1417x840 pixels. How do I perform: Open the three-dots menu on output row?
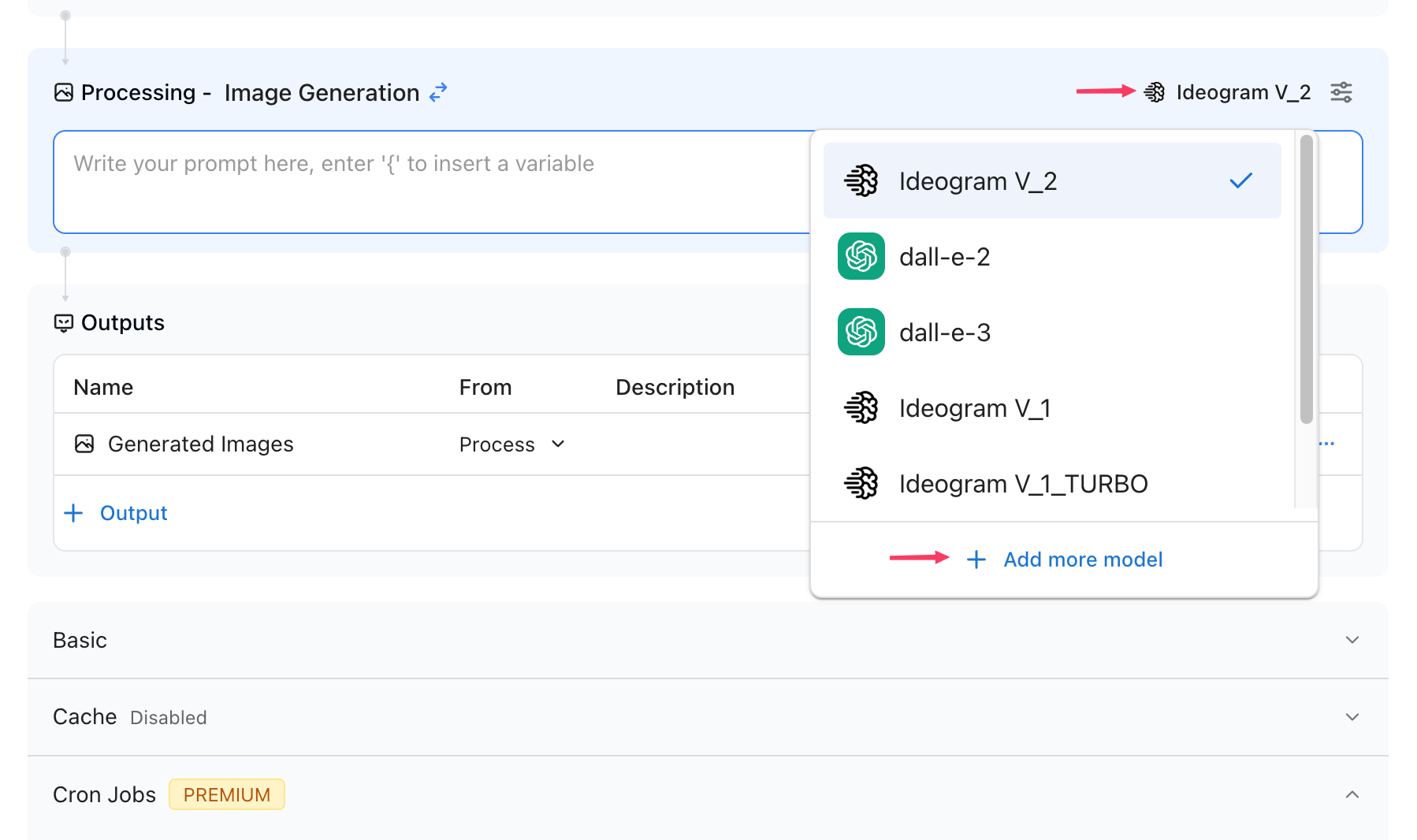point(1326,444)
